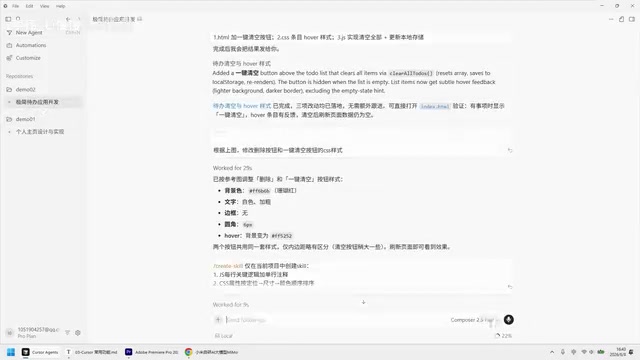Click the /create-skill command text

(x=228, y=266)
